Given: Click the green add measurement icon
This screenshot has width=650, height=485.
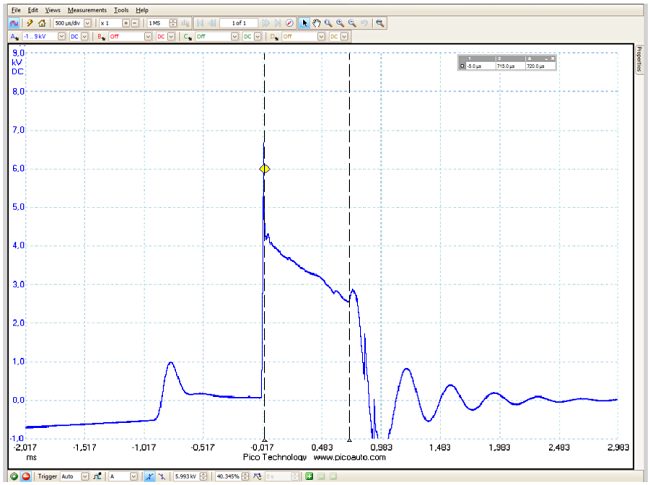Looking at the screenshot, I should click(x=309, y=477).
